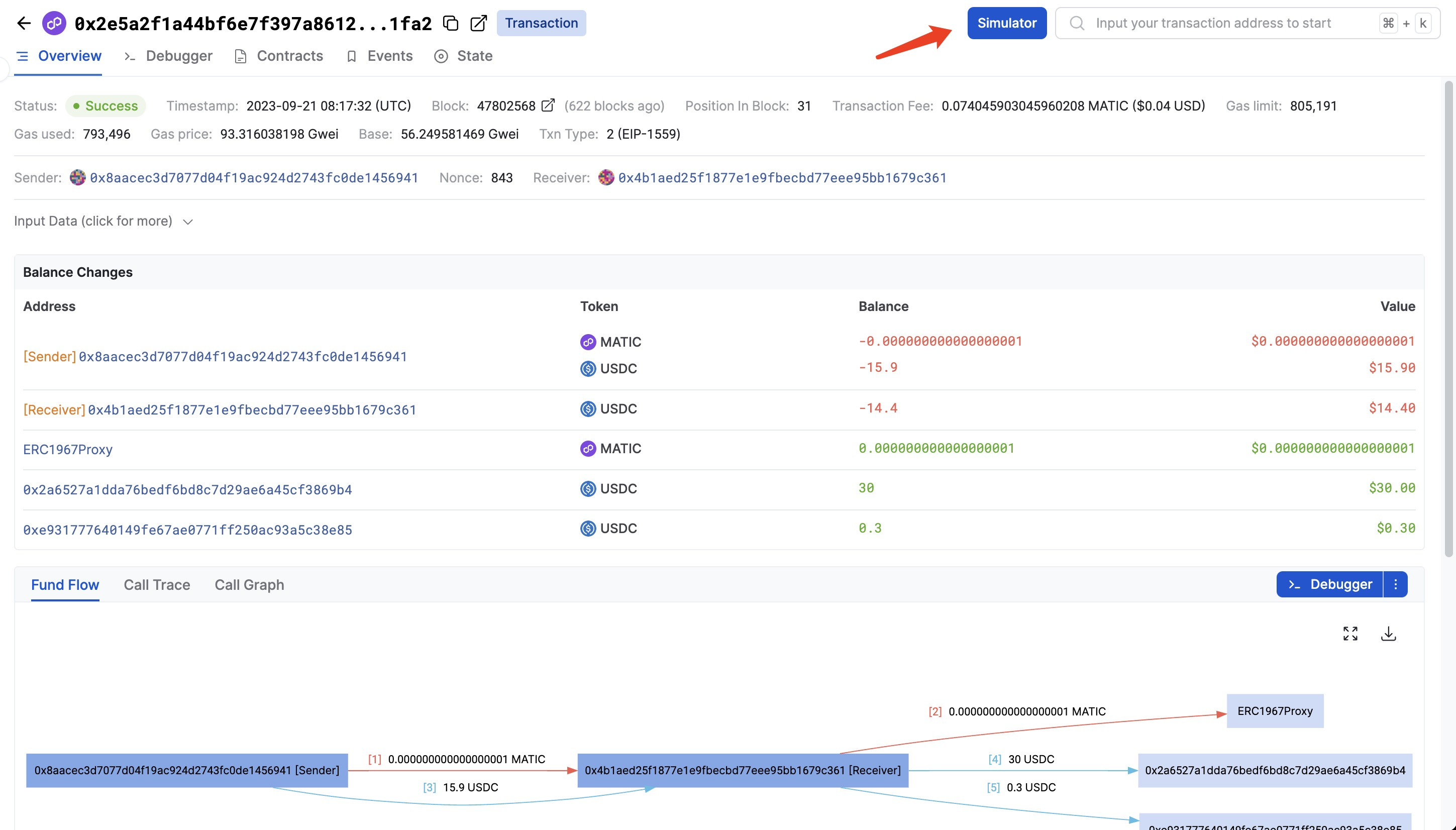Viewport: 1456px width, 830px height.
Task: Copy the transaction hash
Action: (x=451, y=24)
